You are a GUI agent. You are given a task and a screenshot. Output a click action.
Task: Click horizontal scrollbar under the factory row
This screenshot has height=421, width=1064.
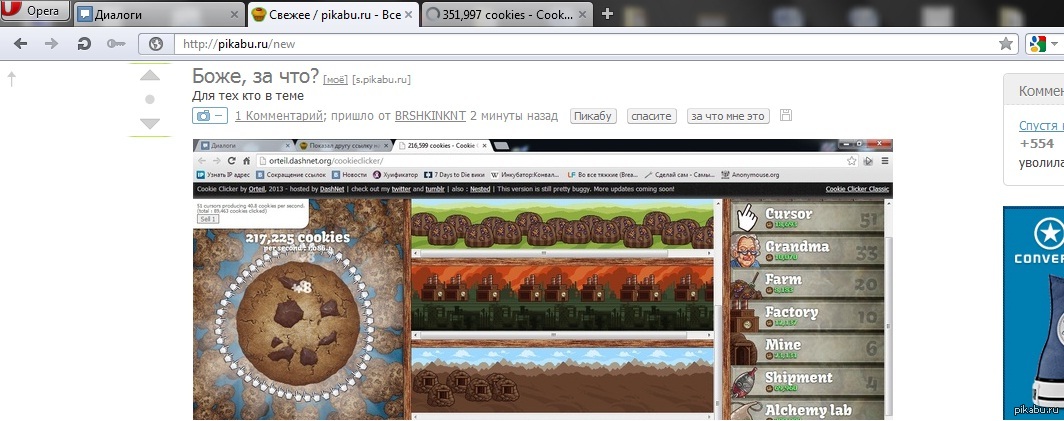coord(563,335)
